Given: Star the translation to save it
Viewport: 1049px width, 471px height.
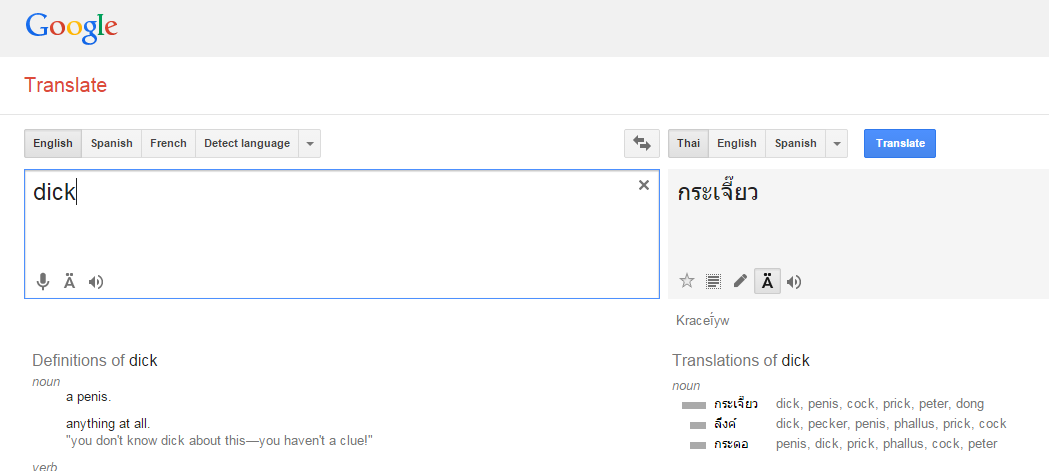Looking at the screenshot, I should pyautogui.click(x=687, y=281).
